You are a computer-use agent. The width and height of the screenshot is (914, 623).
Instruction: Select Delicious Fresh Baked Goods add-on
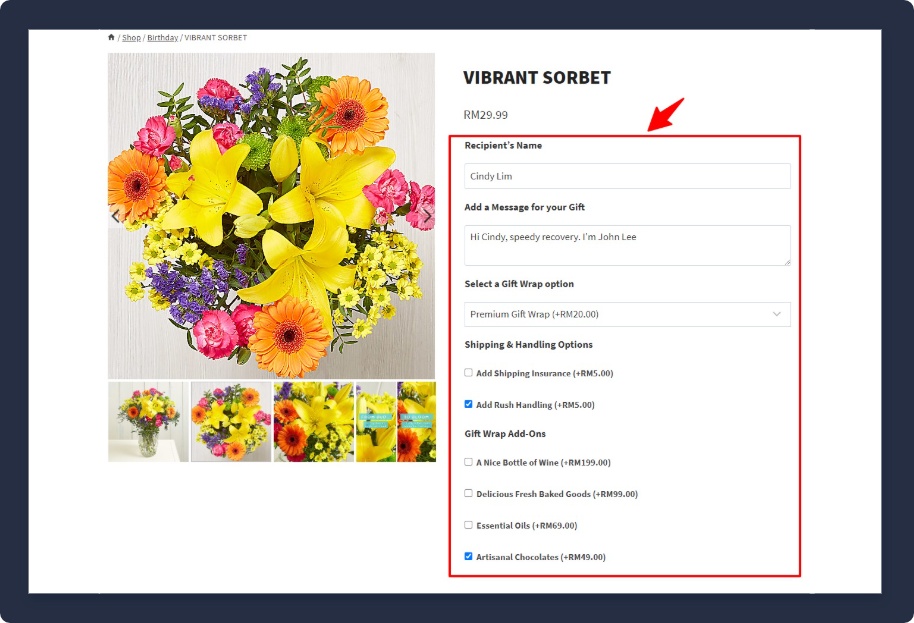468,493
